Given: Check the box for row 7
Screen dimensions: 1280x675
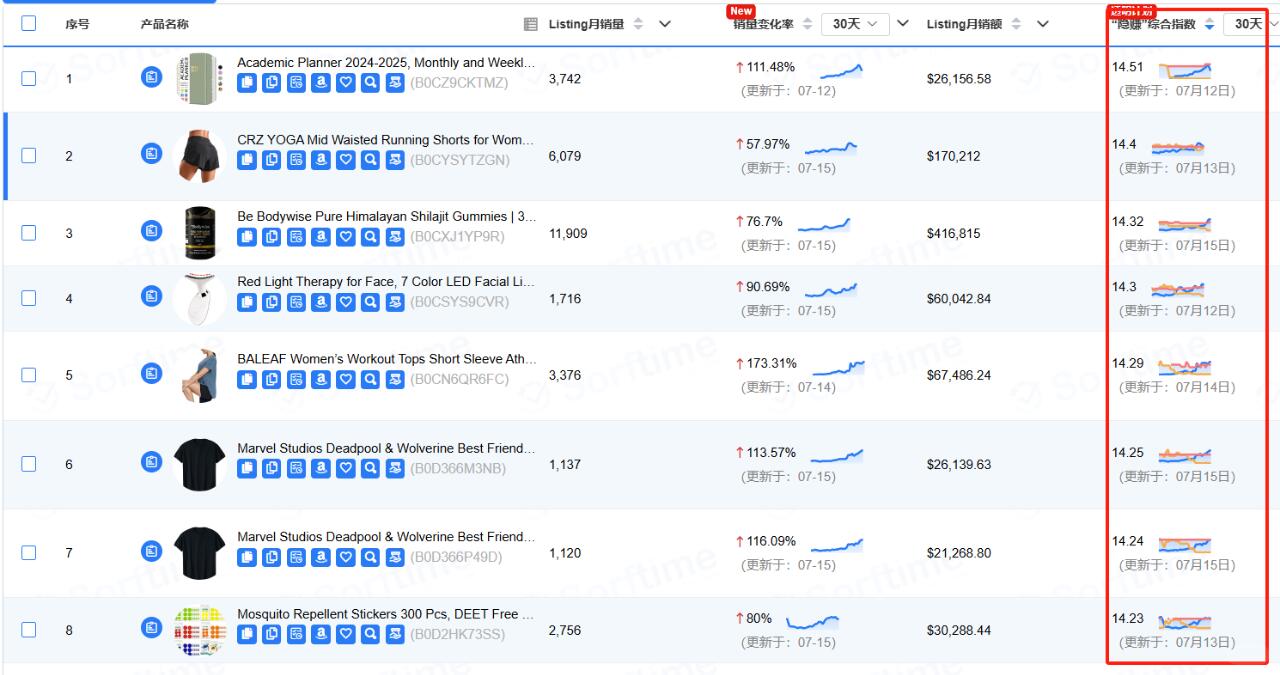Looking at the screenshot, I should tap(28, 552).
